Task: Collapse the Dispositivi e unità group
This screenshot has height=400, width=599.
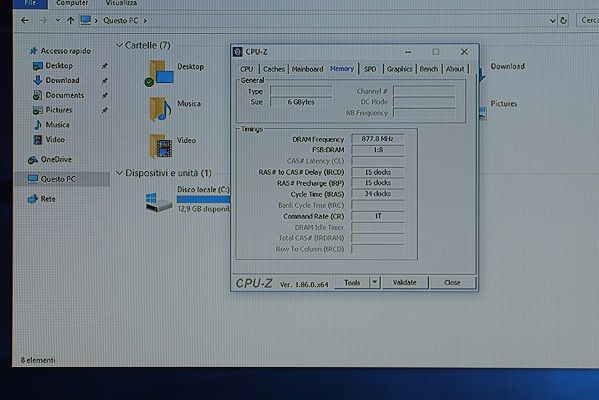Action: pyautogui.click(x=119, y=173)
